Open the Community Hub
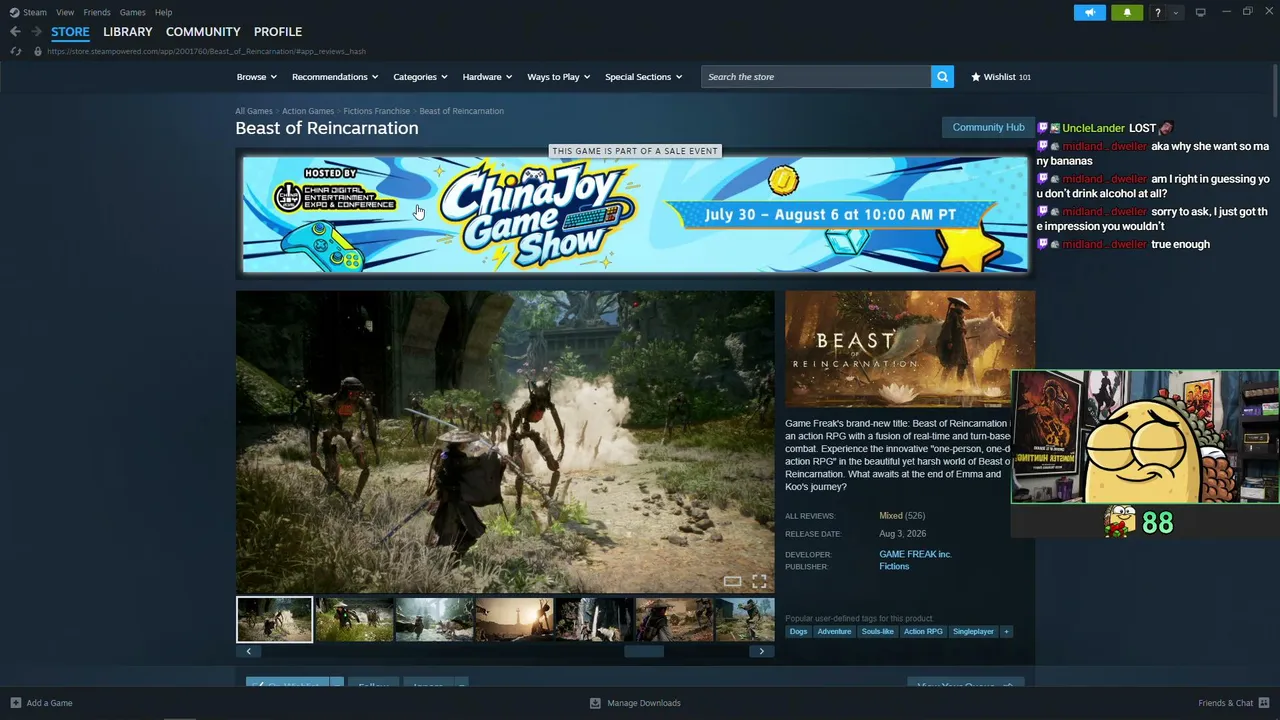The image size is (1280, 720). 988,128
